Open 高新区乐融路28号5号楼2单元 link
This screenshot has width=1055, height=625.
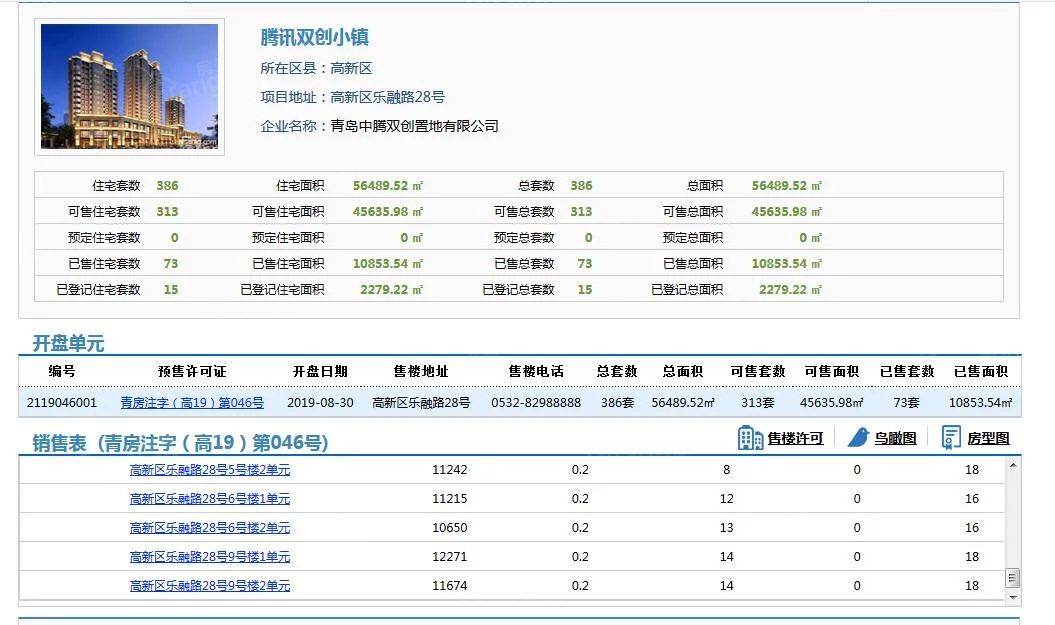point(210,470)
